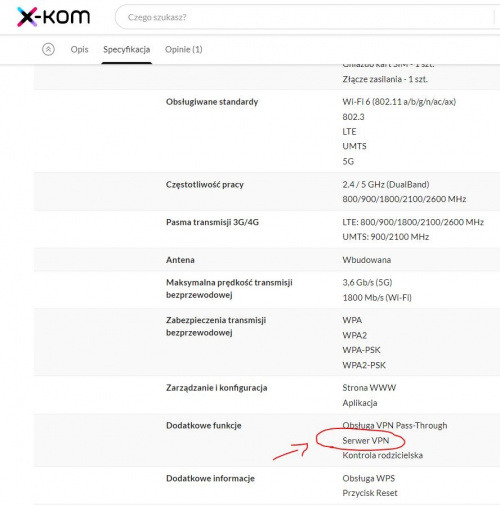Image resolution: width=500 pixels, height=505 pixels.
Task: Click the 'Częstotliwość pracy' label
Action: 205,184
